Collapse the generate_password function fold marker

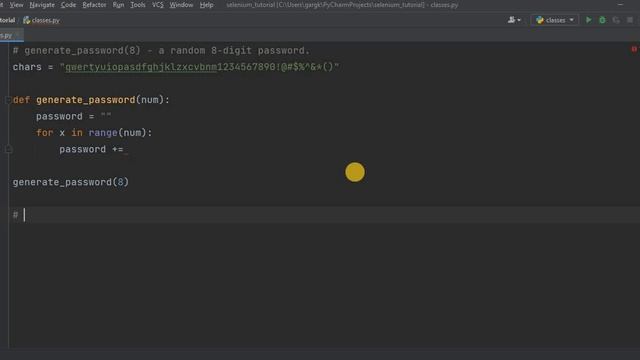pyautogui.click(x=8, y=100)
